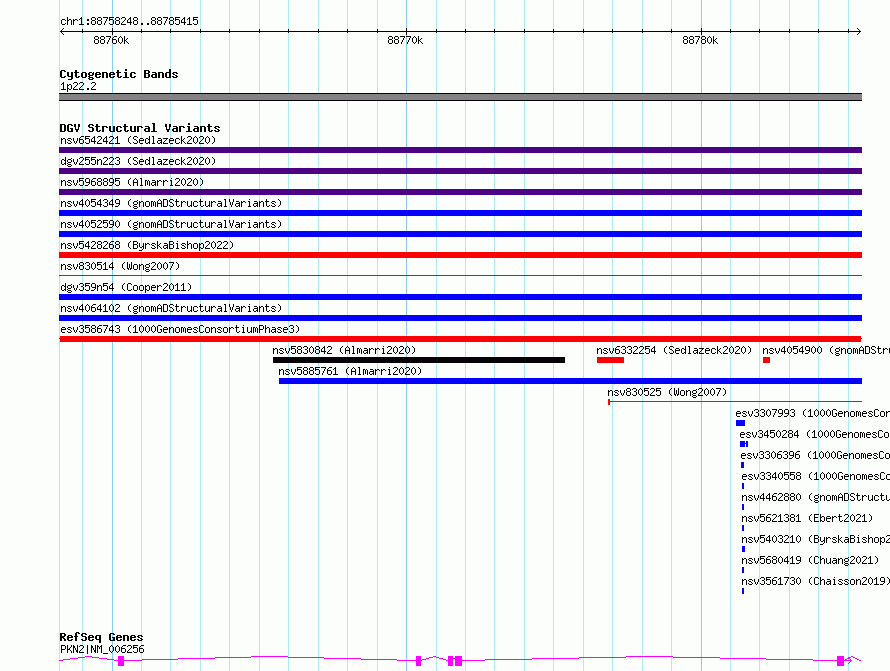Select the nsv5830842 (Almarri2020) label

[x=344, y=350]
